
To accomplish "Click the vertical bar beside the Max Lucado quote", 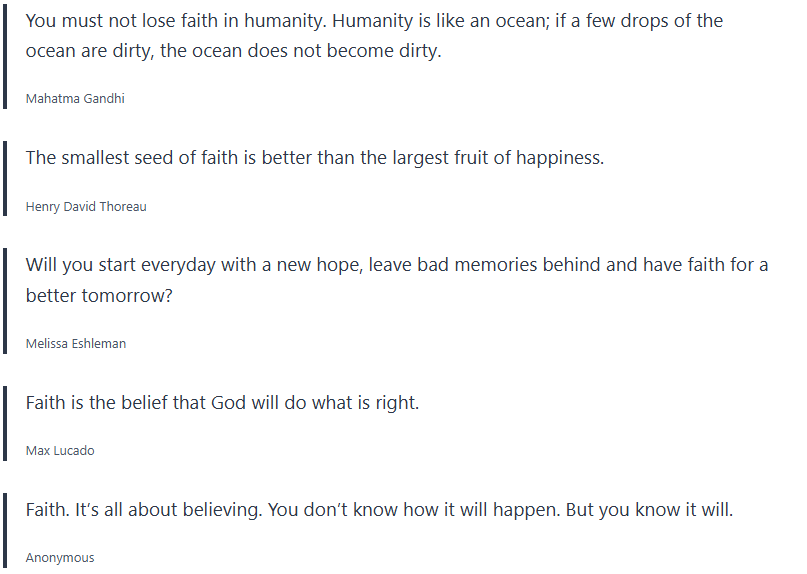I will coord(6,422).
